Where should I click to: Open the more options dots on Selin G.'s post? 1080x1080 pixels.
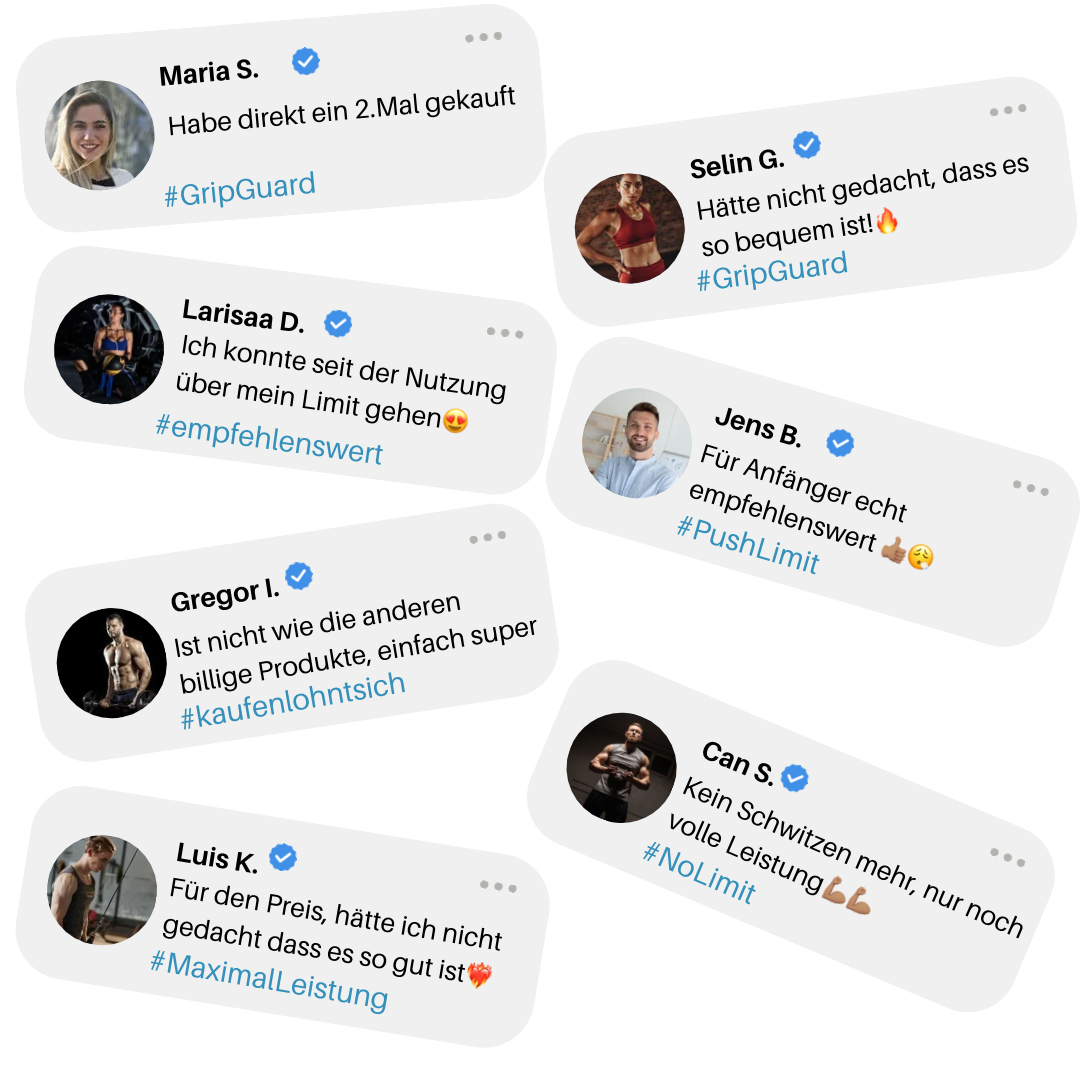click(1008, 110)
